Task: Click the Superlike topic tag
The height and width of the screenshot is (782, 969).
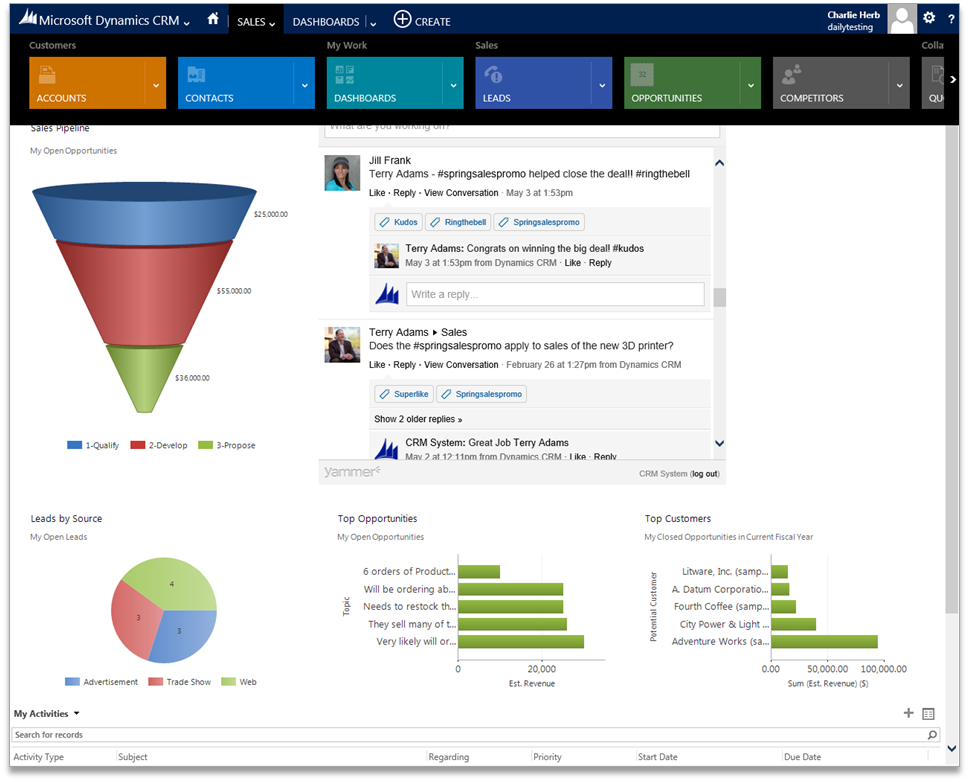Action: coord(404,394)
